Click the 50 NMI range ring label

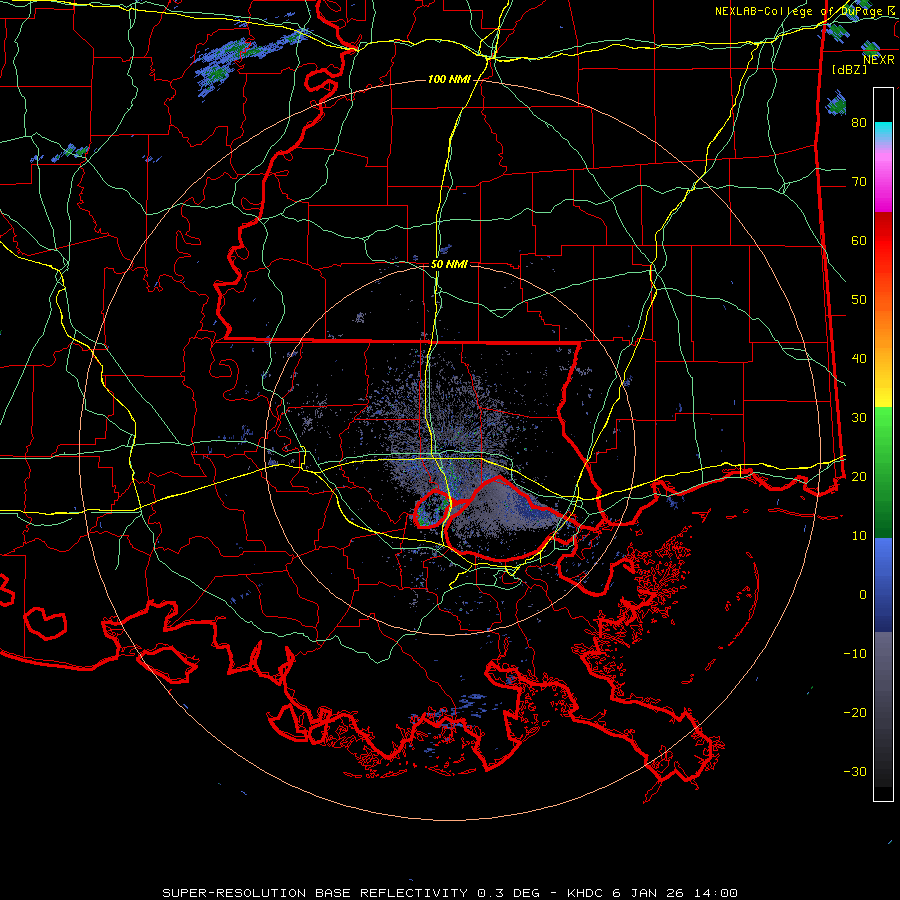tap(449, 265)
